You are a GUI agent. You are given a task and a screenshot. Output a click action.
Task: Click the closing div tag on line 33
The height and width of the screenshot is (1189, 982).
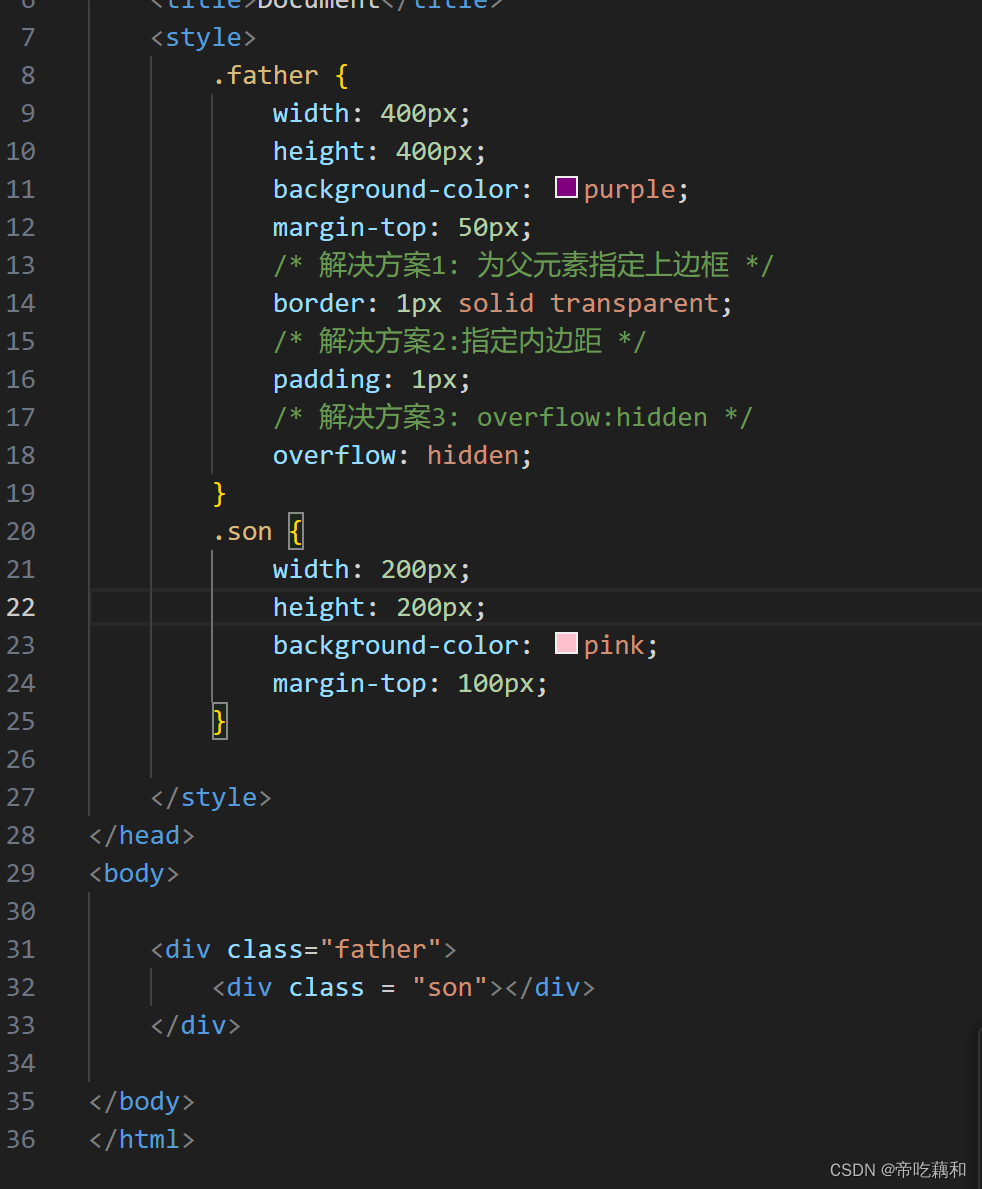[196, 1025]
